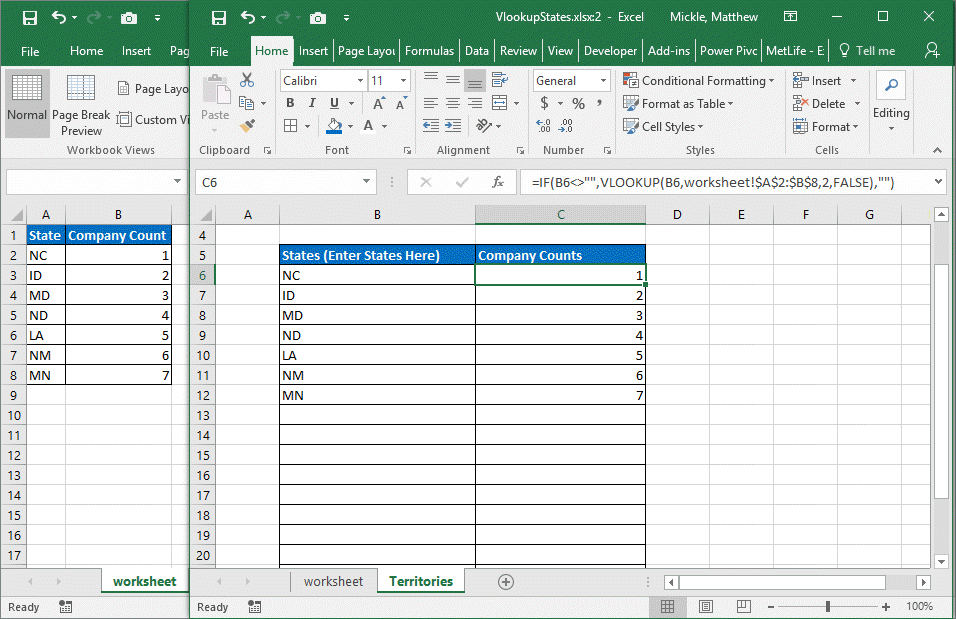The image size is (956, 619).
Task: Collapse the ribbon with the caret
Action: click(x=937, y=150)
